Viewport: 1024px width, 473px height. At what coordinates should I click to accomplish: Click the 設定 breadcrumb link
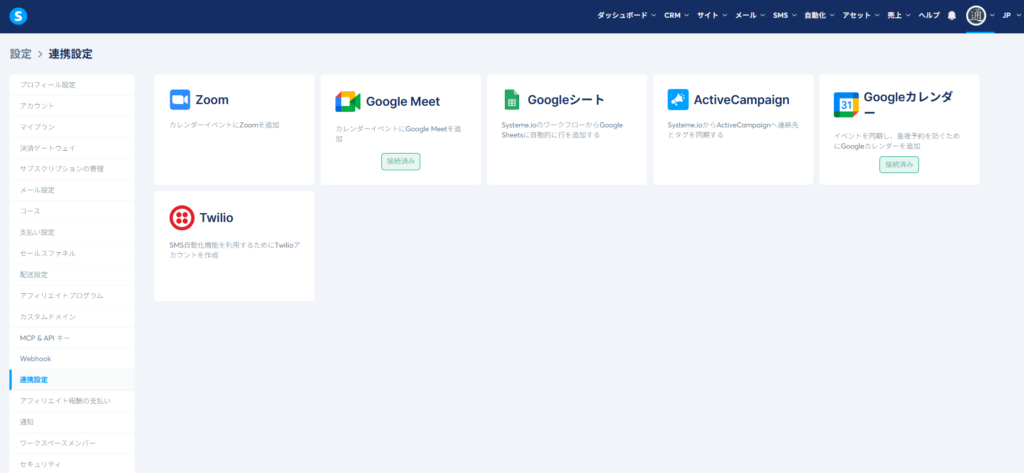pos(20,54)
